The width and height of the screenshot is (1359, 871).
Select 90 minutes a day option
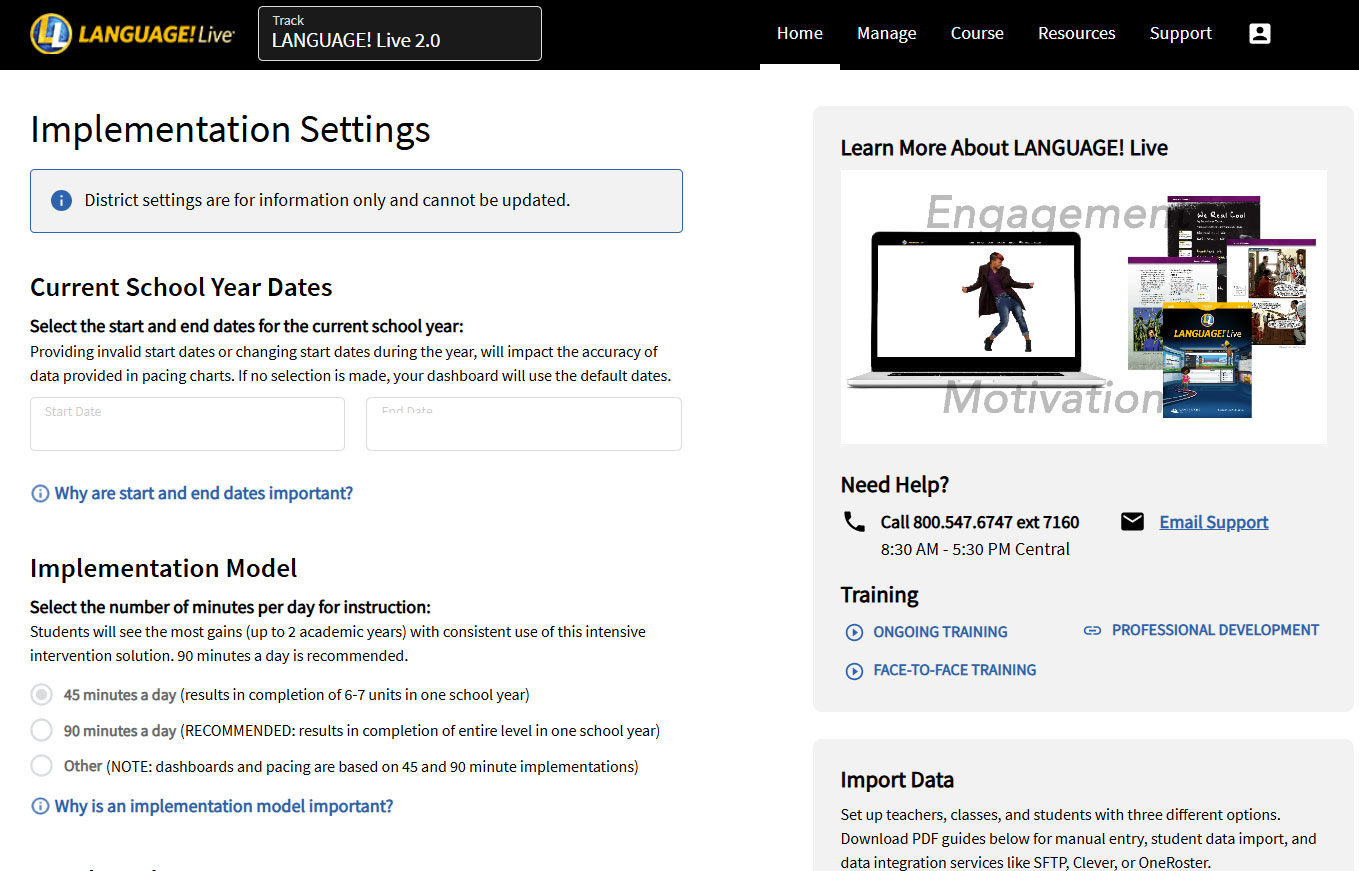coord(41,730)
